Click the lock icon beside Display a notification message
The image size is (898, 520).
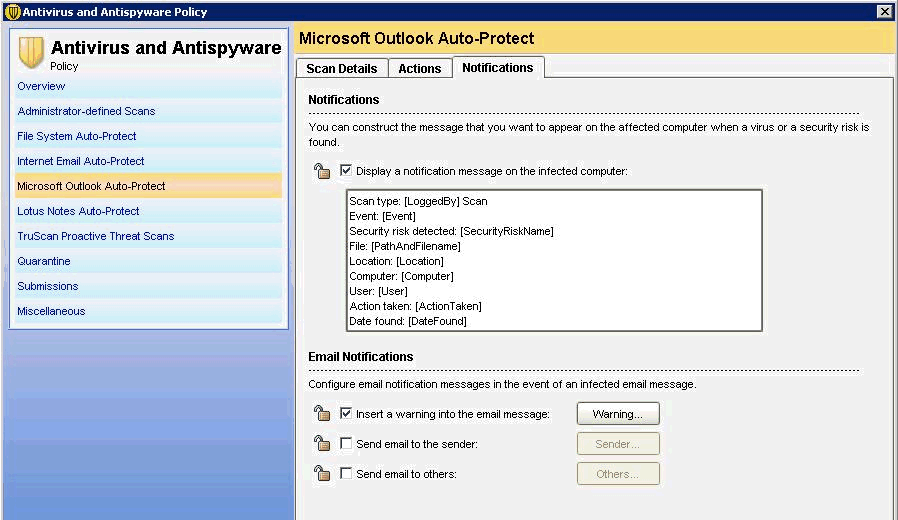322,172
